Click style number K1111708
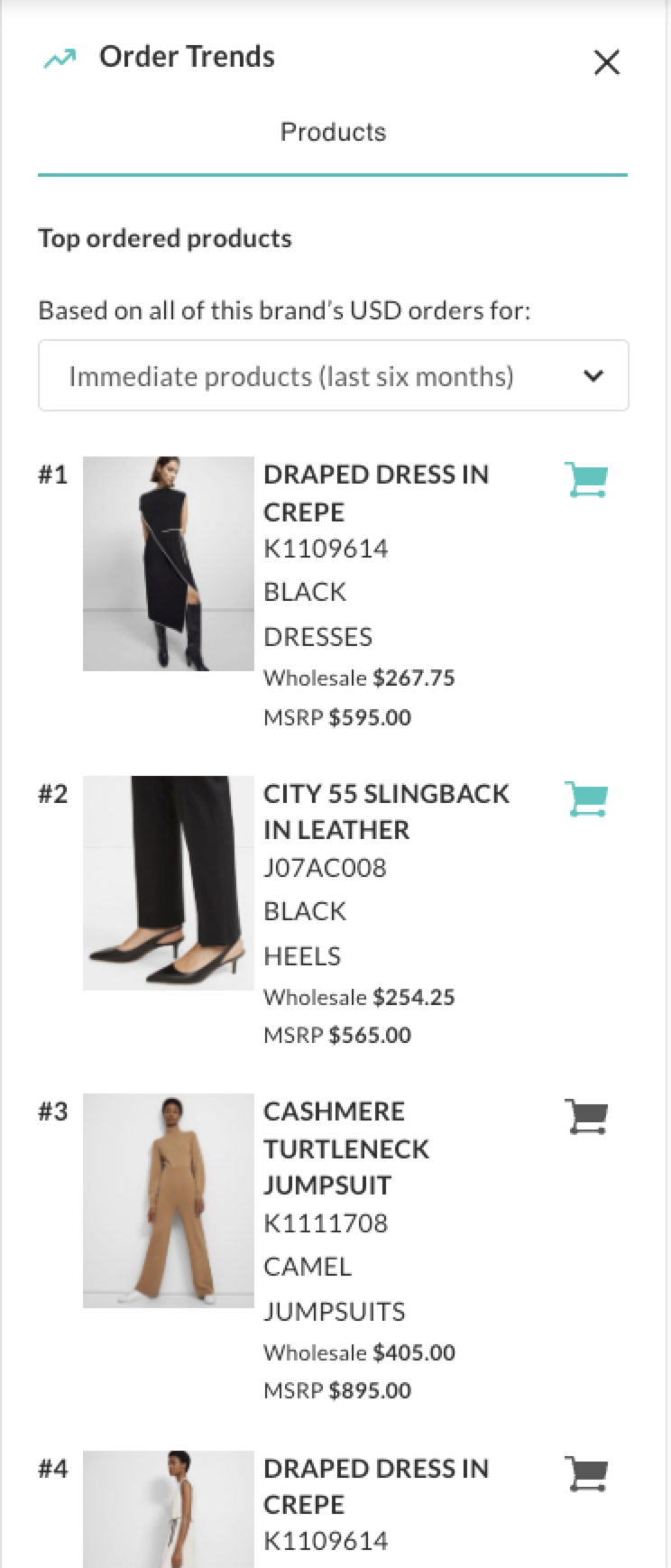This screenshot has height=1568, width=671. click(326, 1223)
